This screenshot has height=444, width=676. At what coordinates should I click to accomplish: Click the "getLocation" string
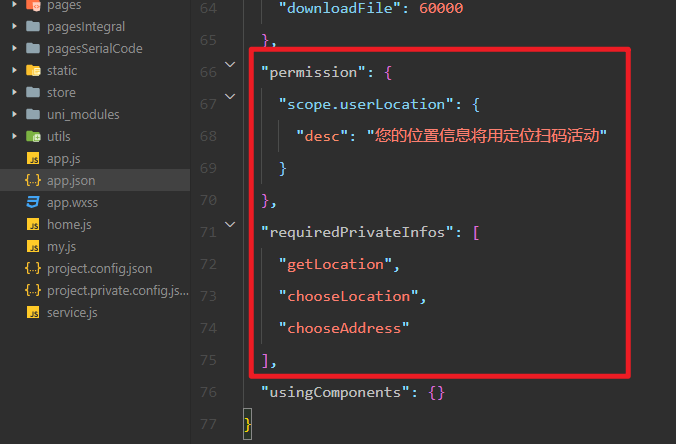tap(335, 264)
